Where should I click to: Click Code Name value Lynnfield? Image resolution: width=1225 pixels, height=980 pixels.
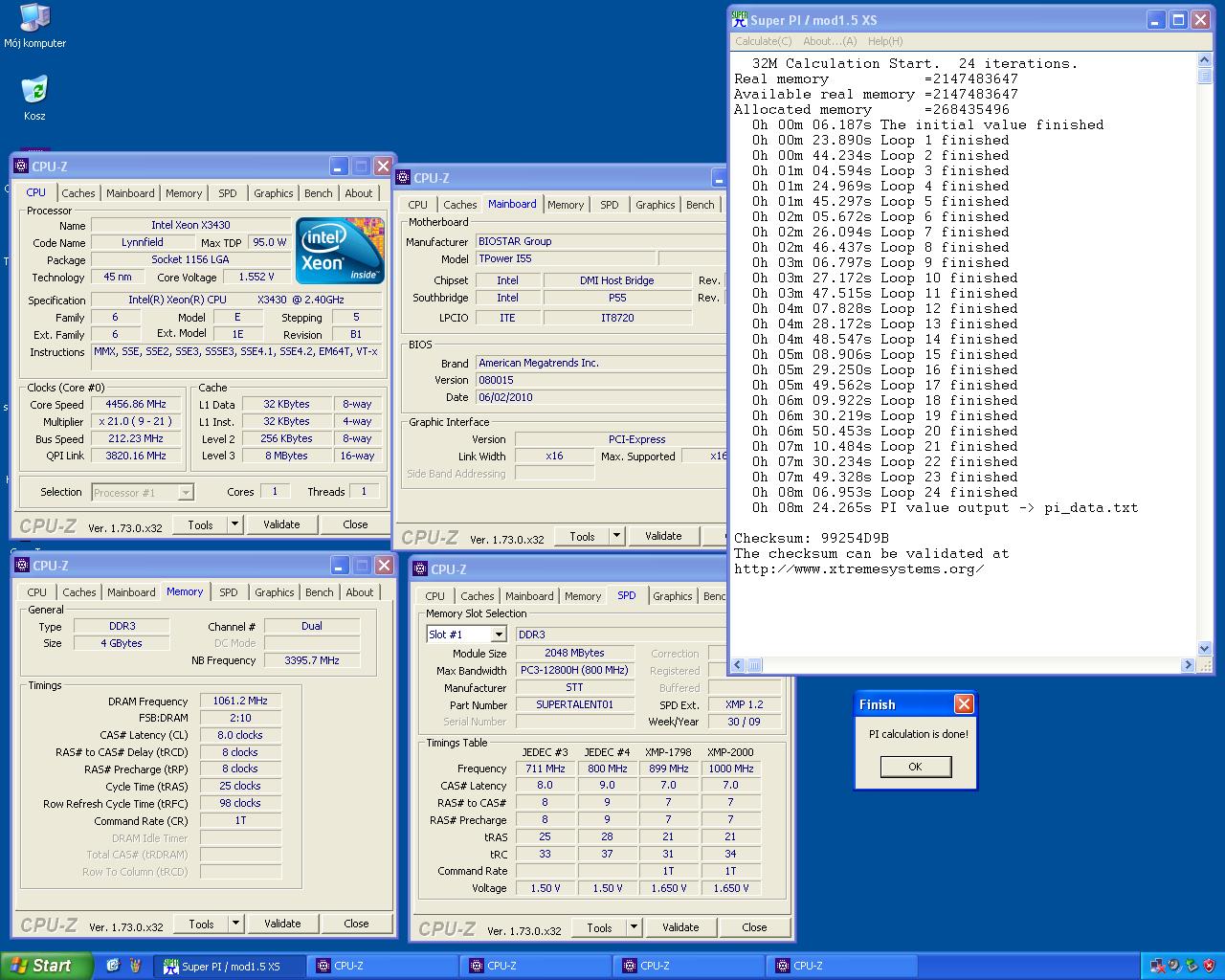pyautogui.click(x=143, y=242)
